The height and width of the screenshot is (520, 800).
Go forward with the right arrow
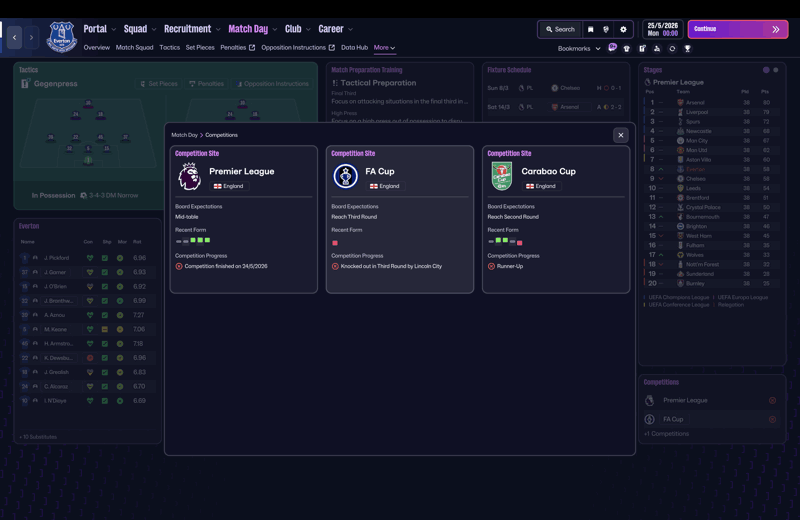32,37
